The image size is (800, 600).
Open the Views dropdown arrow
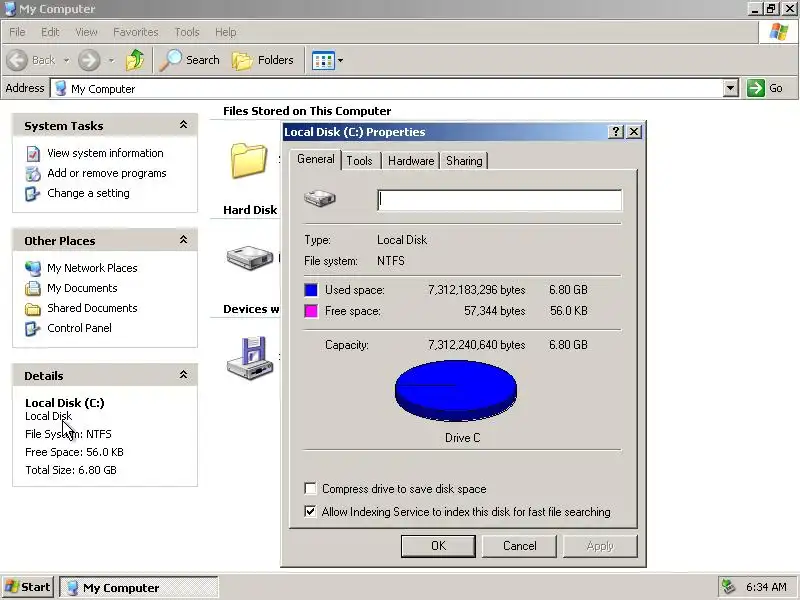click(x=340, y=60)
